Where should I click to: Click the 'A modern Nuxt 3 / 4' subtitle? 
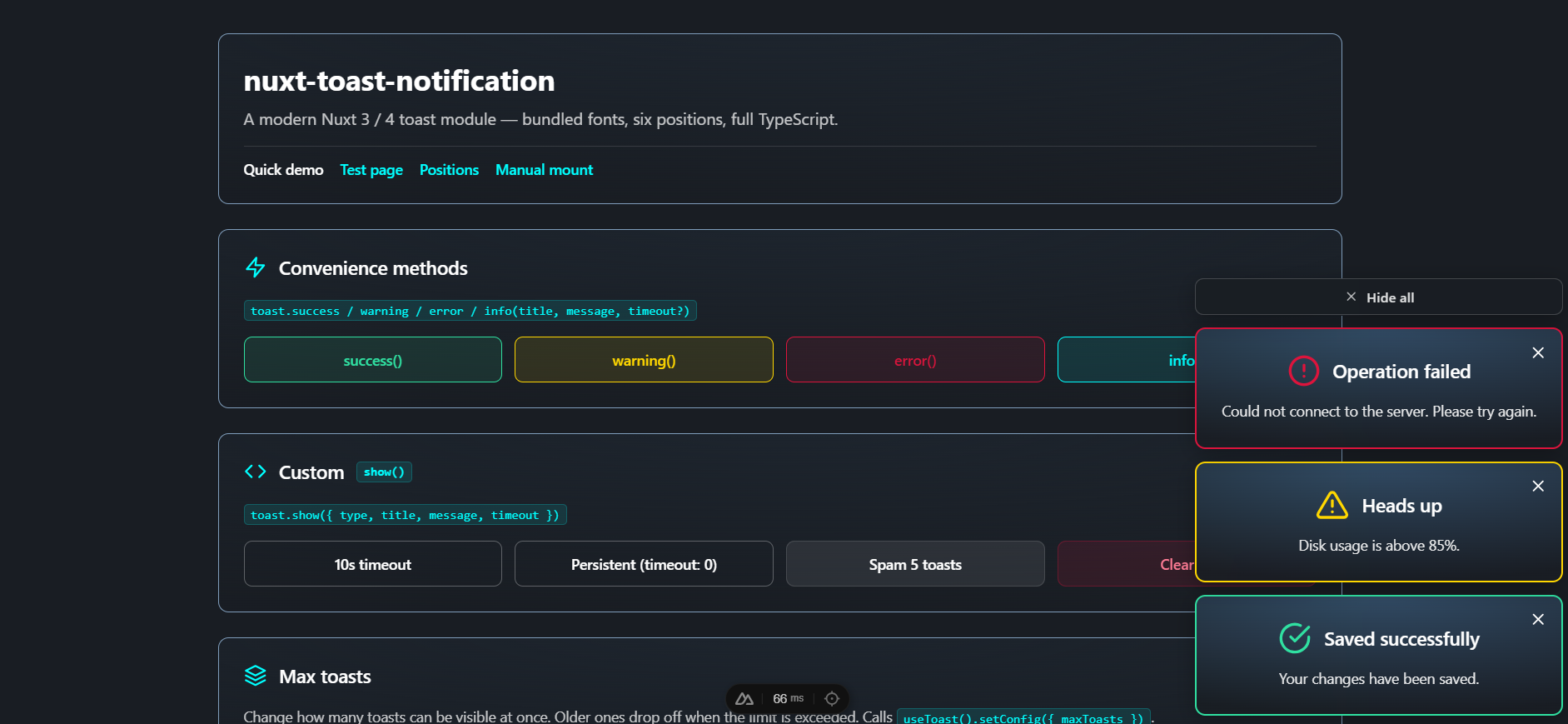click(x=540, y=119)
